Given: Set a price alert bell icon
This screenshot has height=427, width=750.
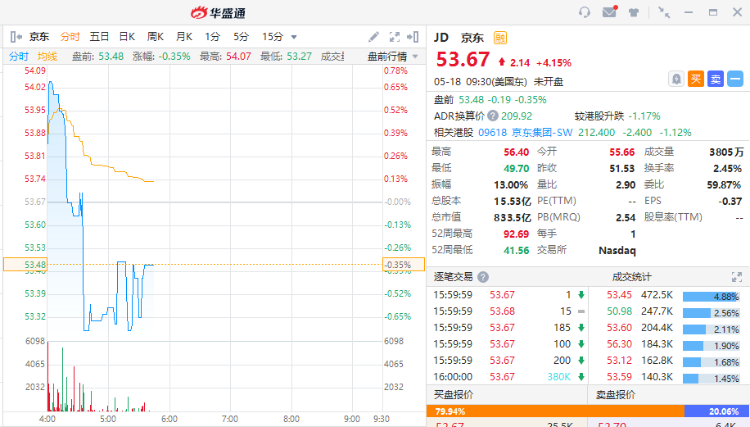Looking at the screenshot, I should tap(676, 79).
